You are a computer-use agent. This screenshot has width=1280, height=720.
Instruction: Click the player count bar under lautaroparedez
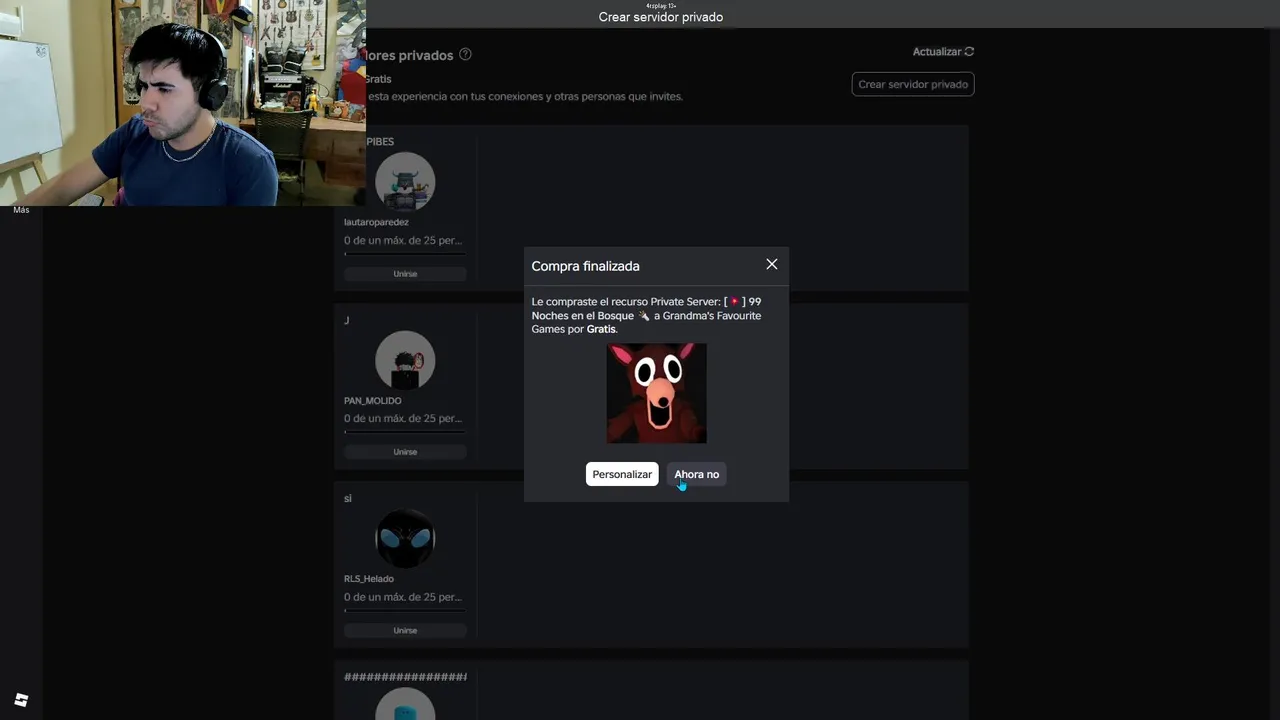coord(405,254)
